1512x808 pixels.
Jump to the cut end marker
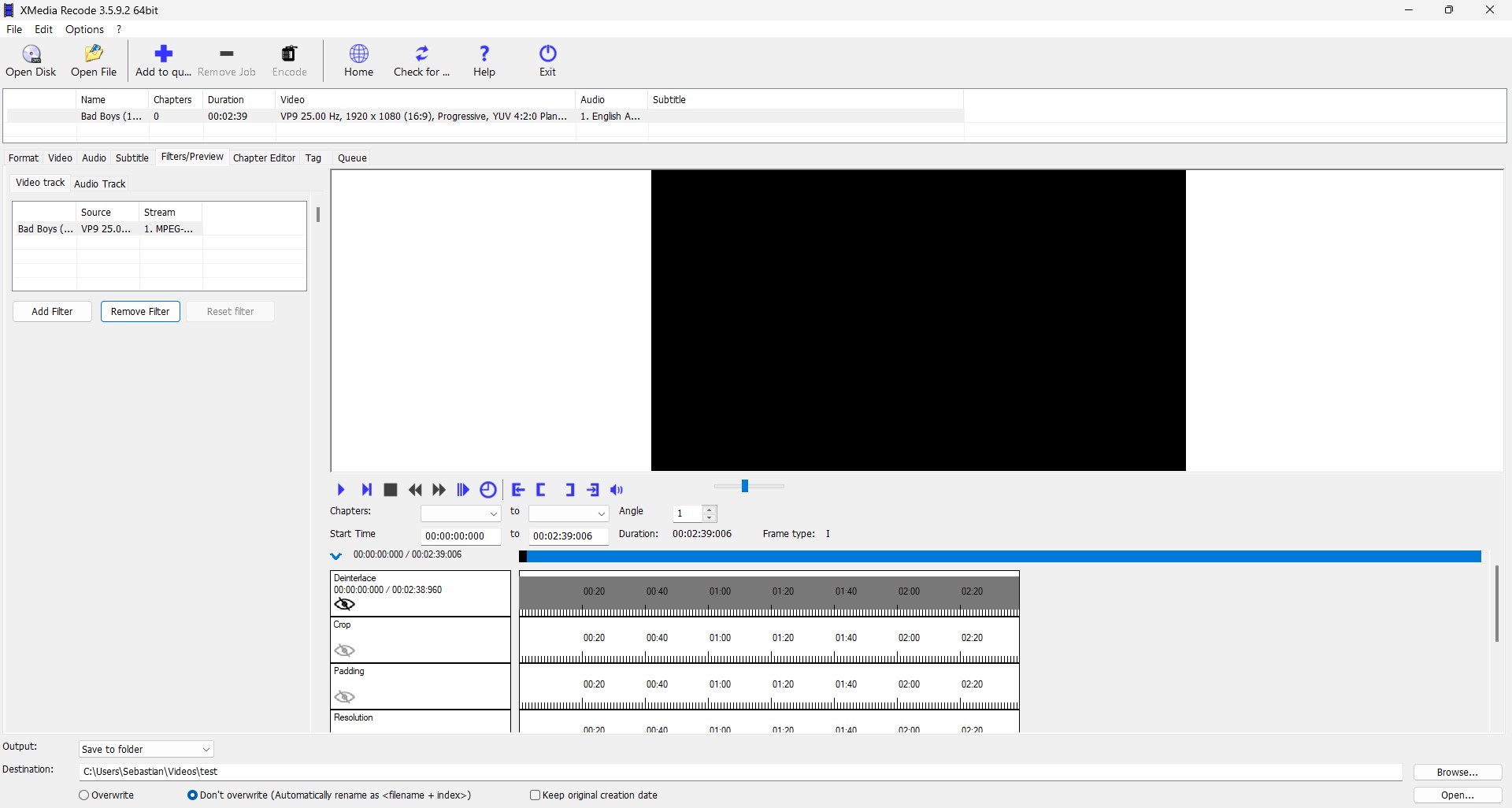(x=593, y=490)
